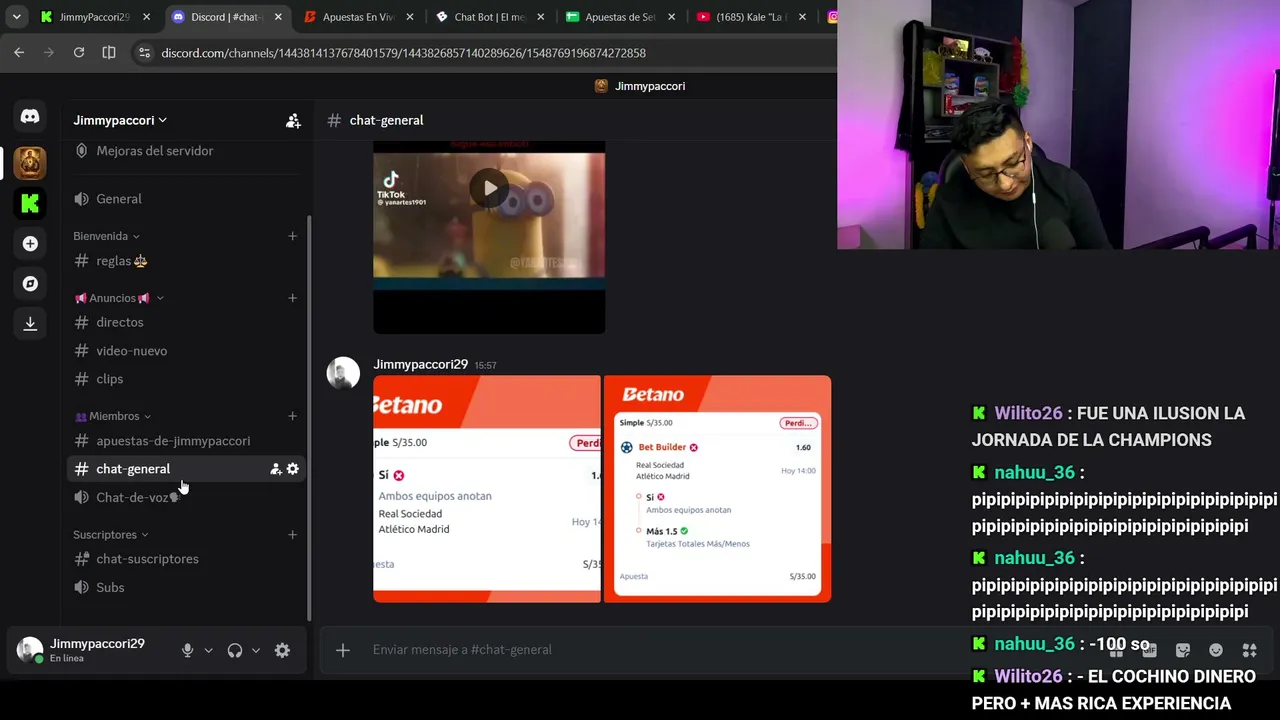The width and height of the screenshot is (1280, 720).
Task: Switch to YouTube Kale browser tab
Action: pyautogui.click(x=750, y=17)
